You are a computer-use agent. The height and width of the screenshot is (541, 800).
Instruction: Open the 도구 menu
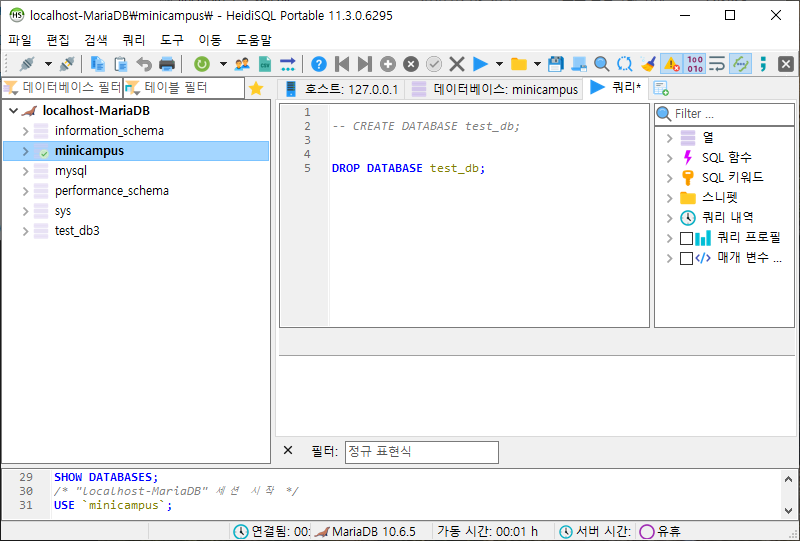point(172,40)
